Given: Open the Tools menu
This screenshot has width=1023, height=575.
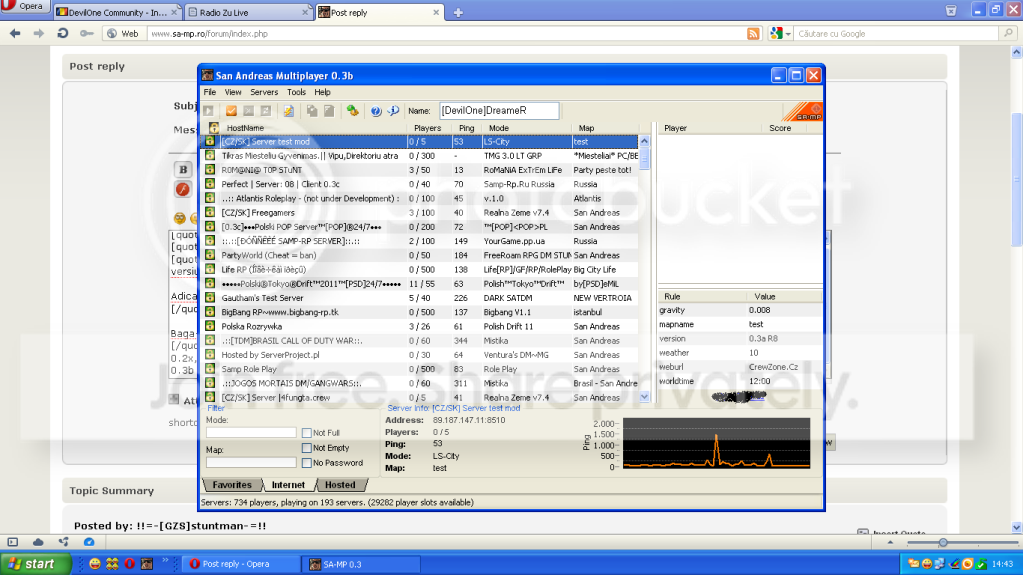Looking at the screenshot, I should (296, 93).
